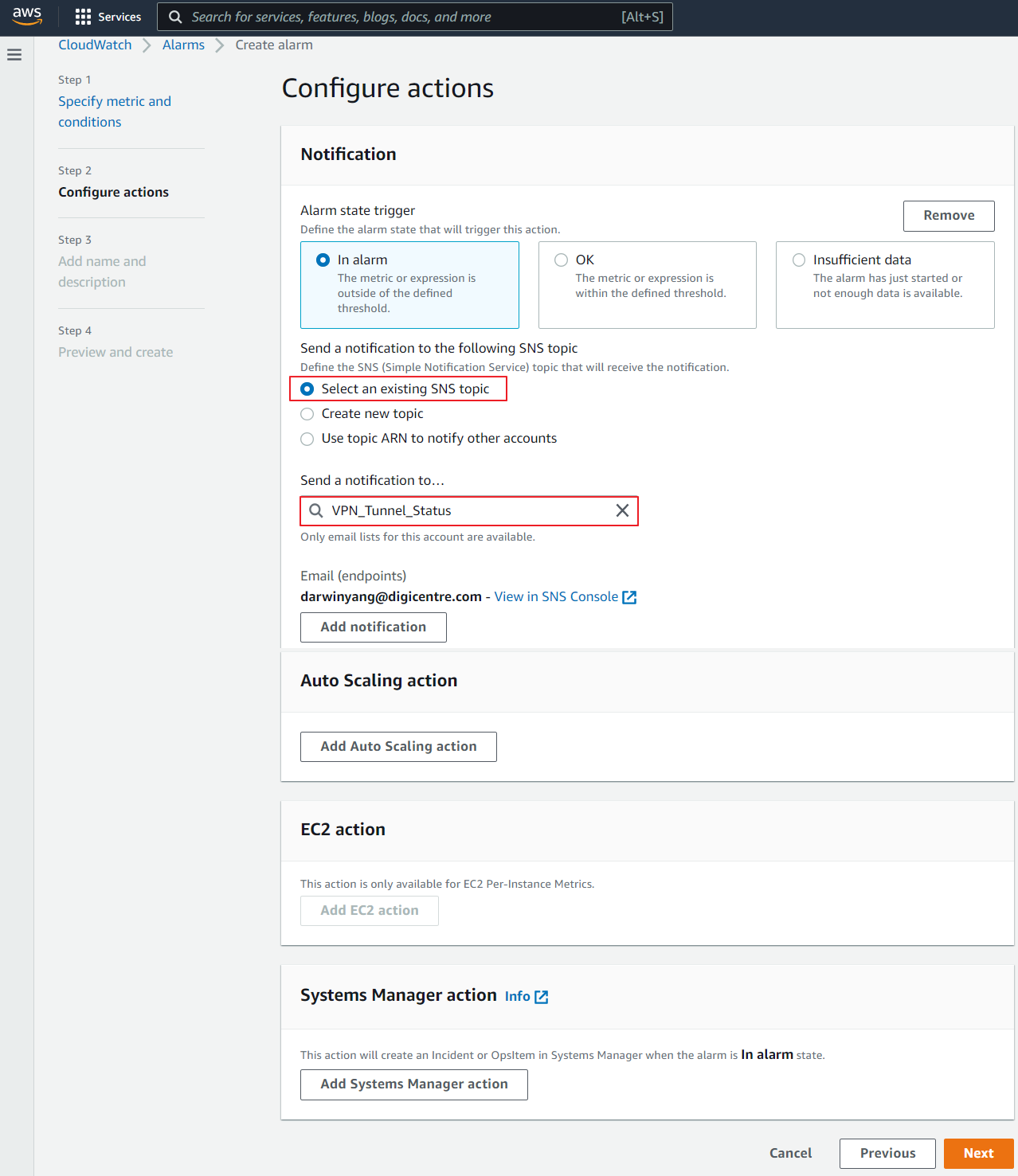Image resolution: width=1018 pixels, height=1176 pixels.
Task: Click Add Systems Manager action
Action: point(413,1084)
